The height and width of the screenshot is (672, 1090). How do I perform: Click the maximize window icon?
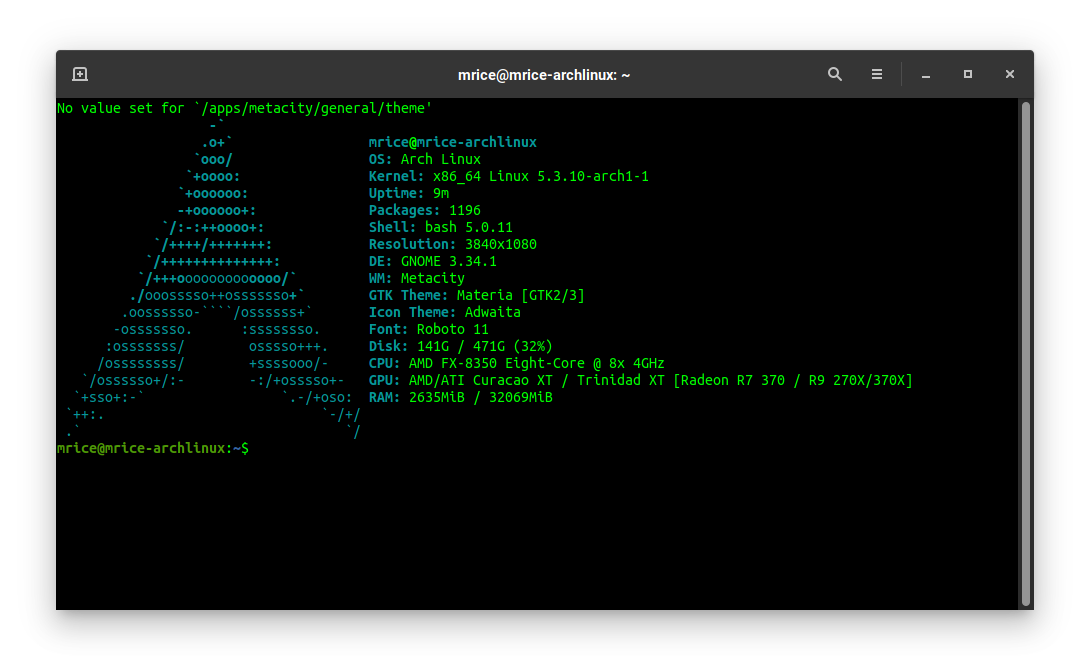tap(967, 74)
